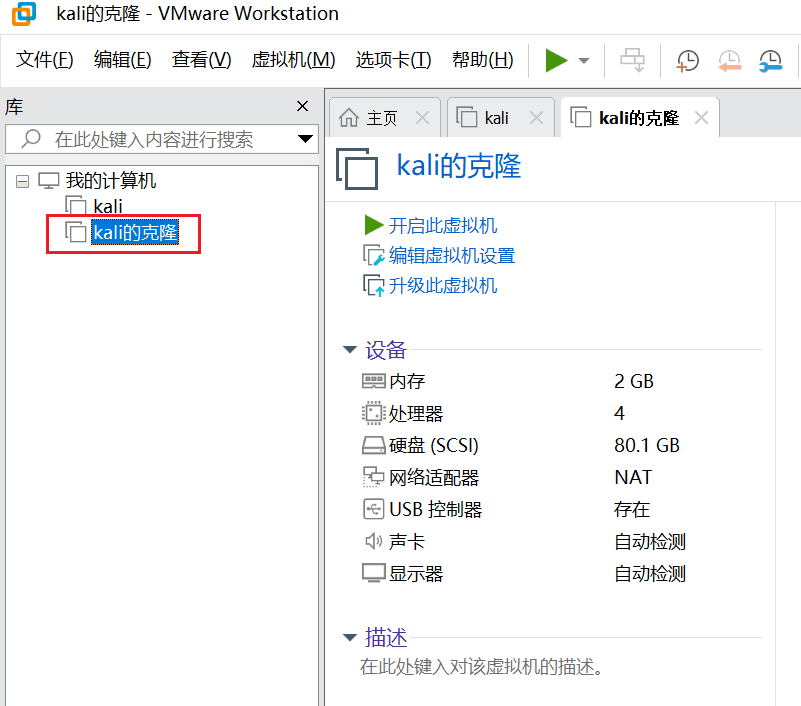Click the NAT network value

pos(633,478)
